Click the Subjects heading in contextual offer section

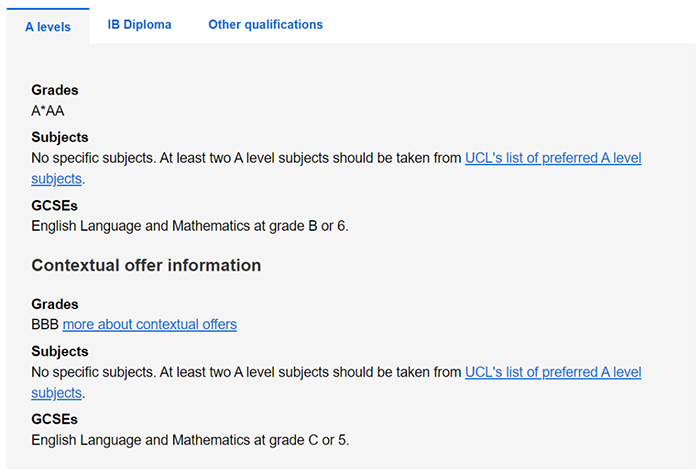pyautogui.click(x=60, y=352)
